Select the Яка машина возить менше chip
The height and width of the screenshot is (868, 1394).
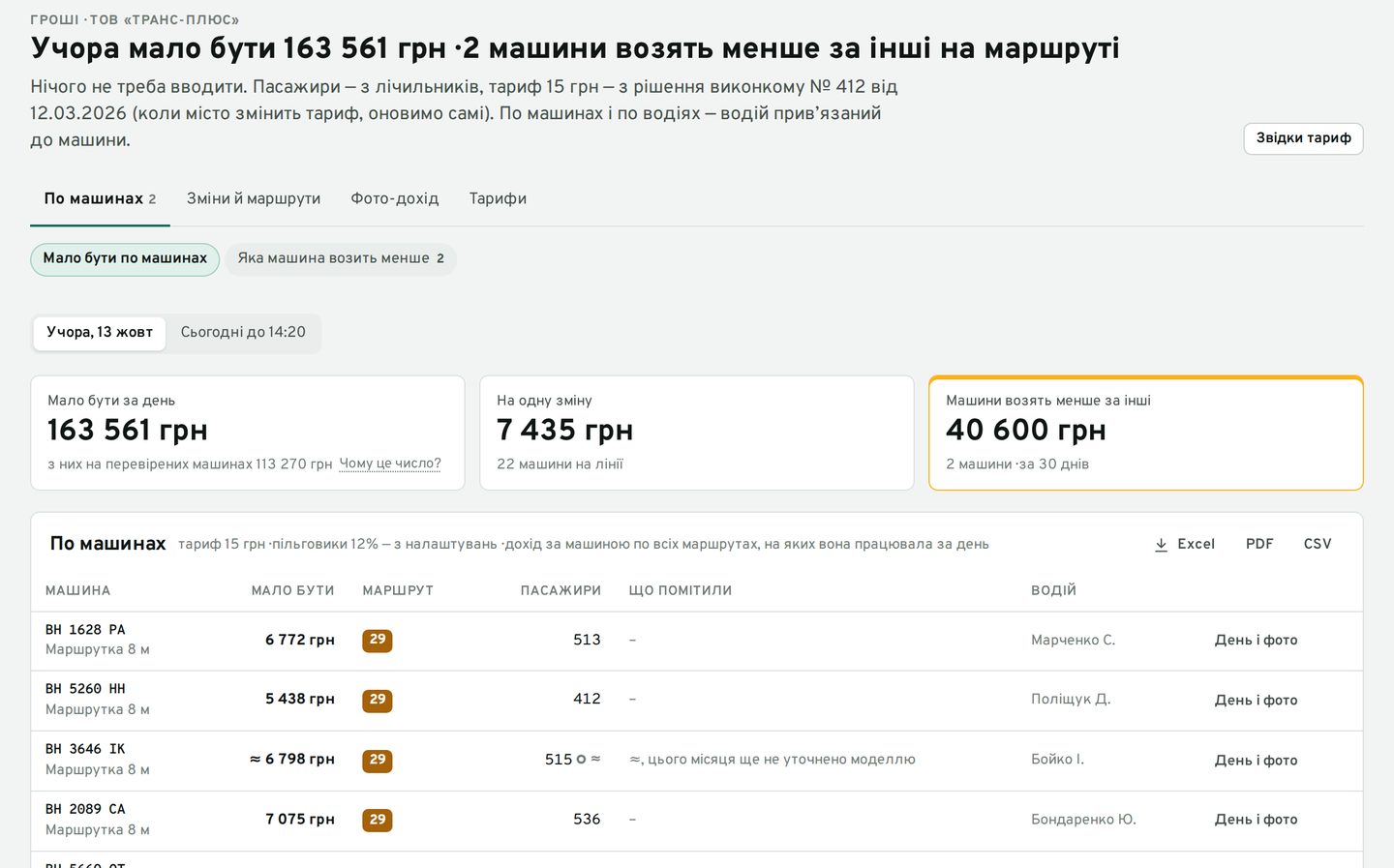[x=341, y=258]
